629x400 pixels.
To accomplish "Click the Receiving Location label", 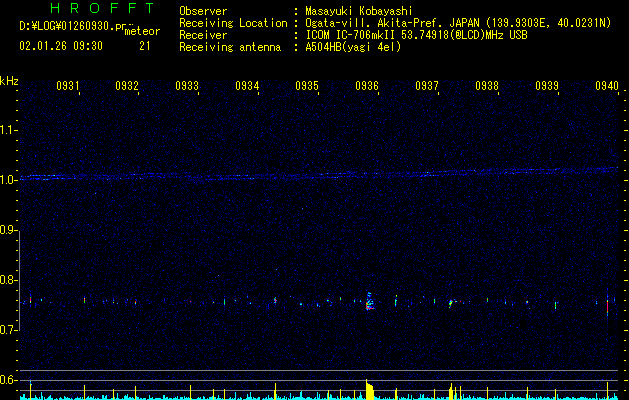I will (x=233, y=23).
